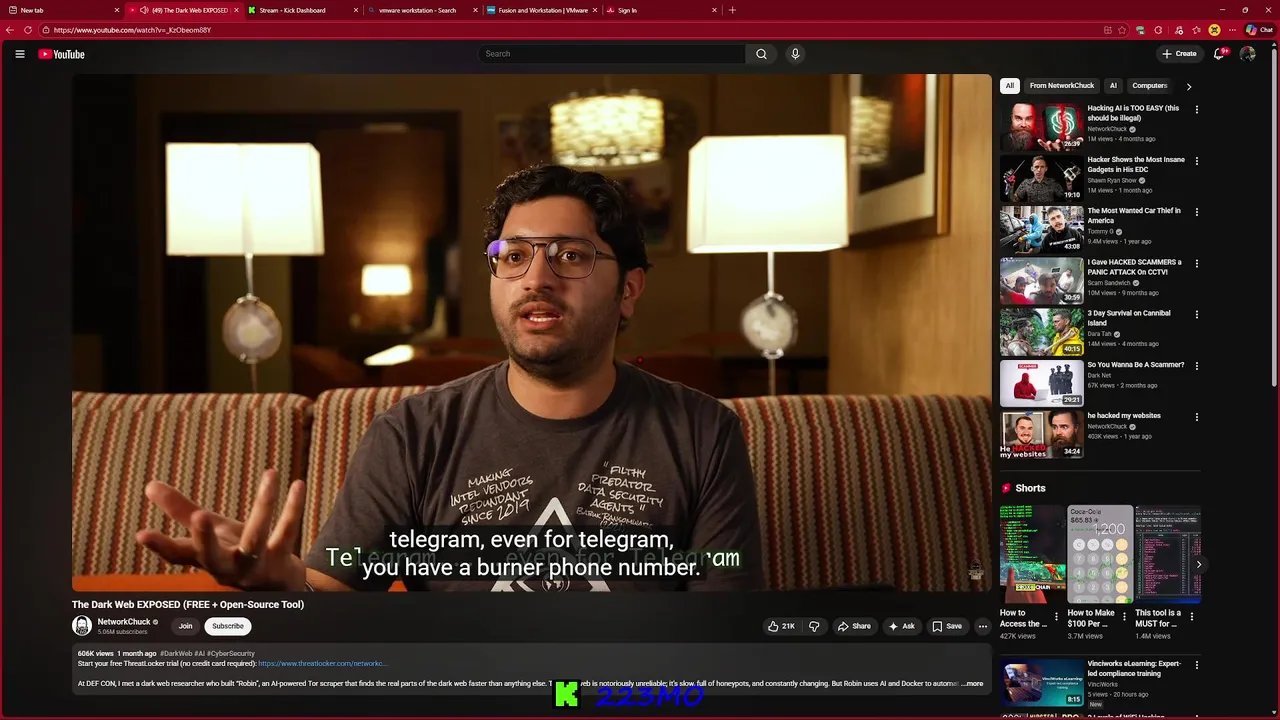Go to the YouTube home logo
1280x720 pixels.
(61, 54)
